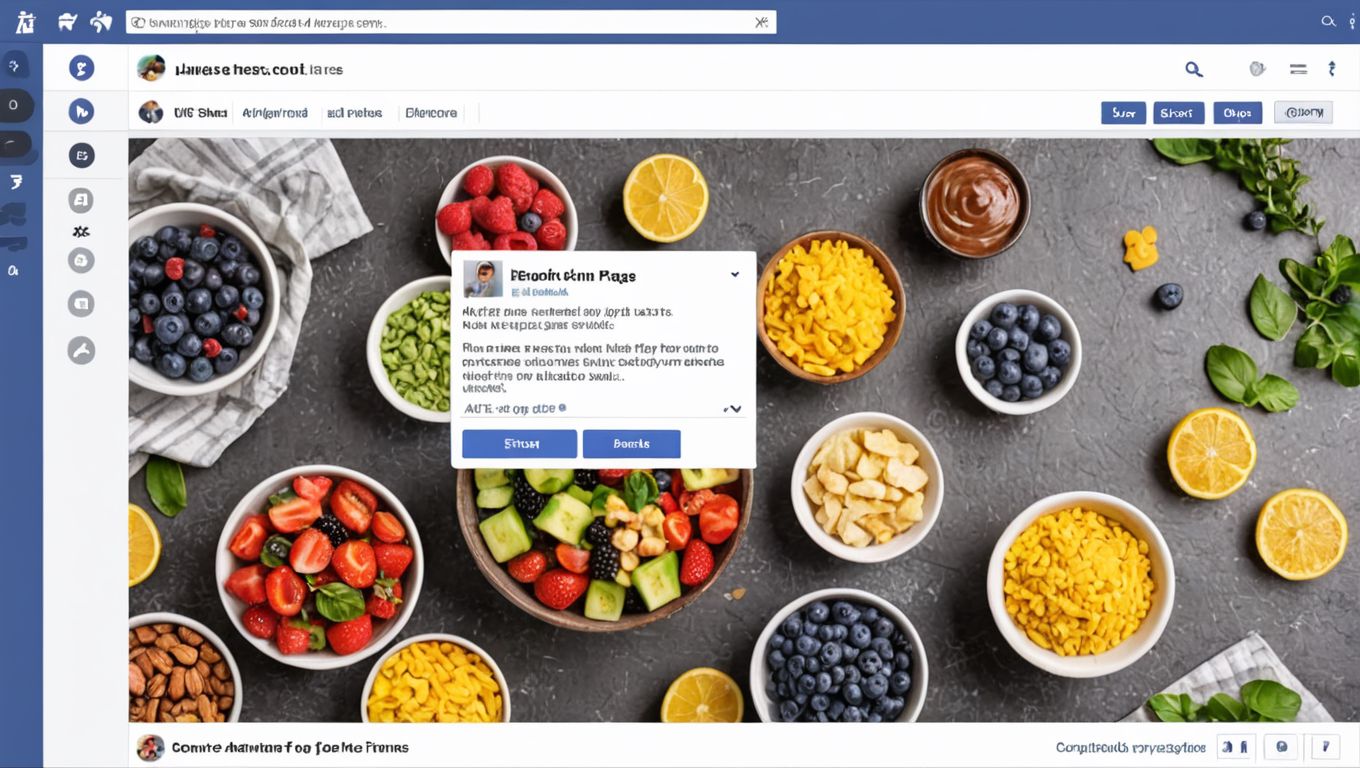Open the hamburger lines icon in page header
1360x768 pixels.
1298,69
